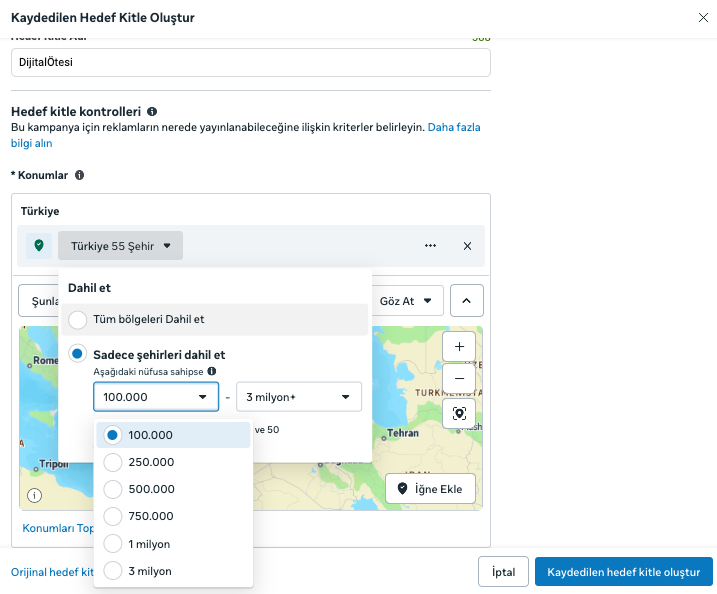Click the map info icon

click(x=35, y=495)
